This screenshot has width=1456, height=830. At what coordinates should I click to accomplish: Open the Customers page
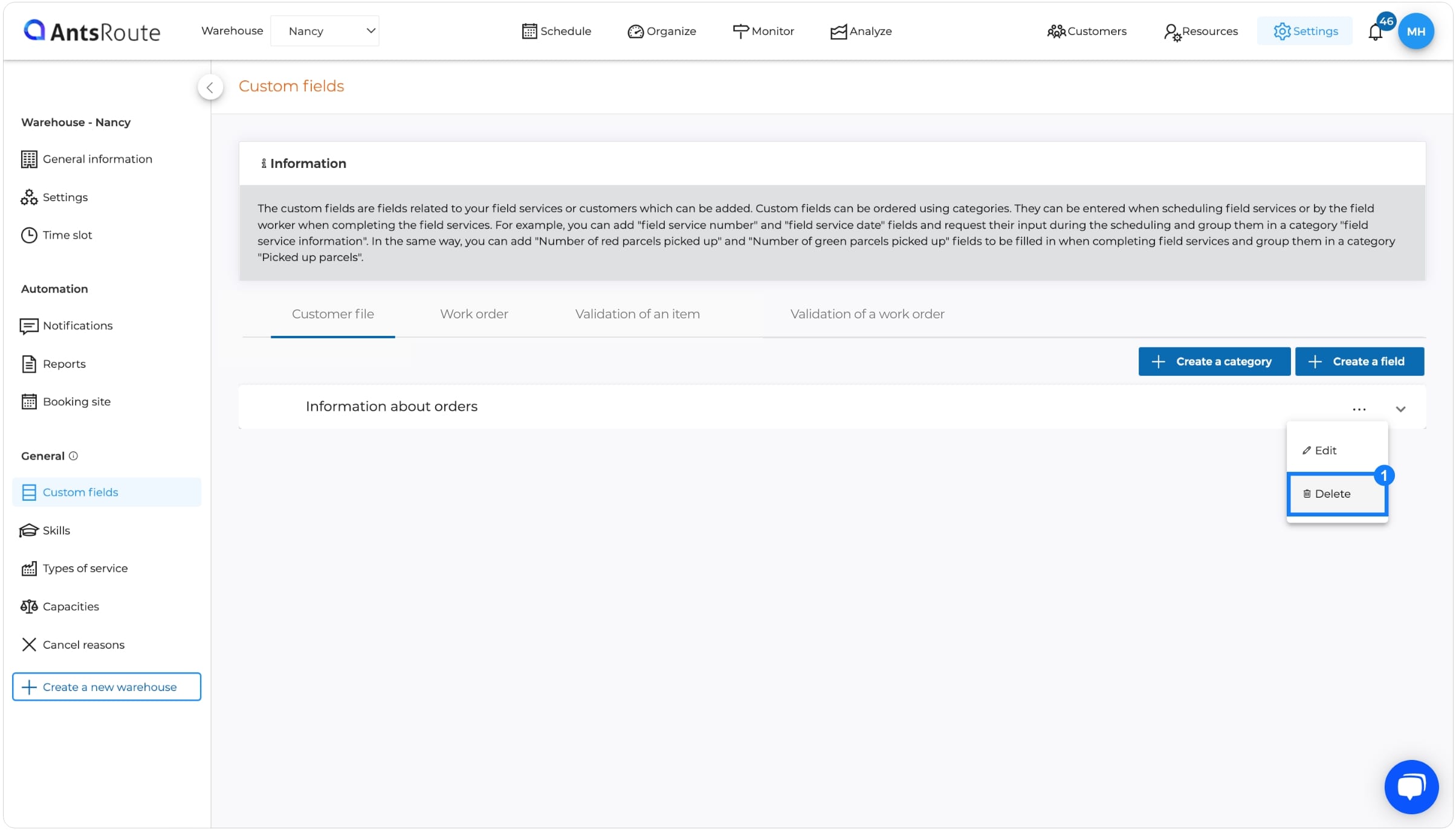pyautogui.click(x=1087, y=31)
